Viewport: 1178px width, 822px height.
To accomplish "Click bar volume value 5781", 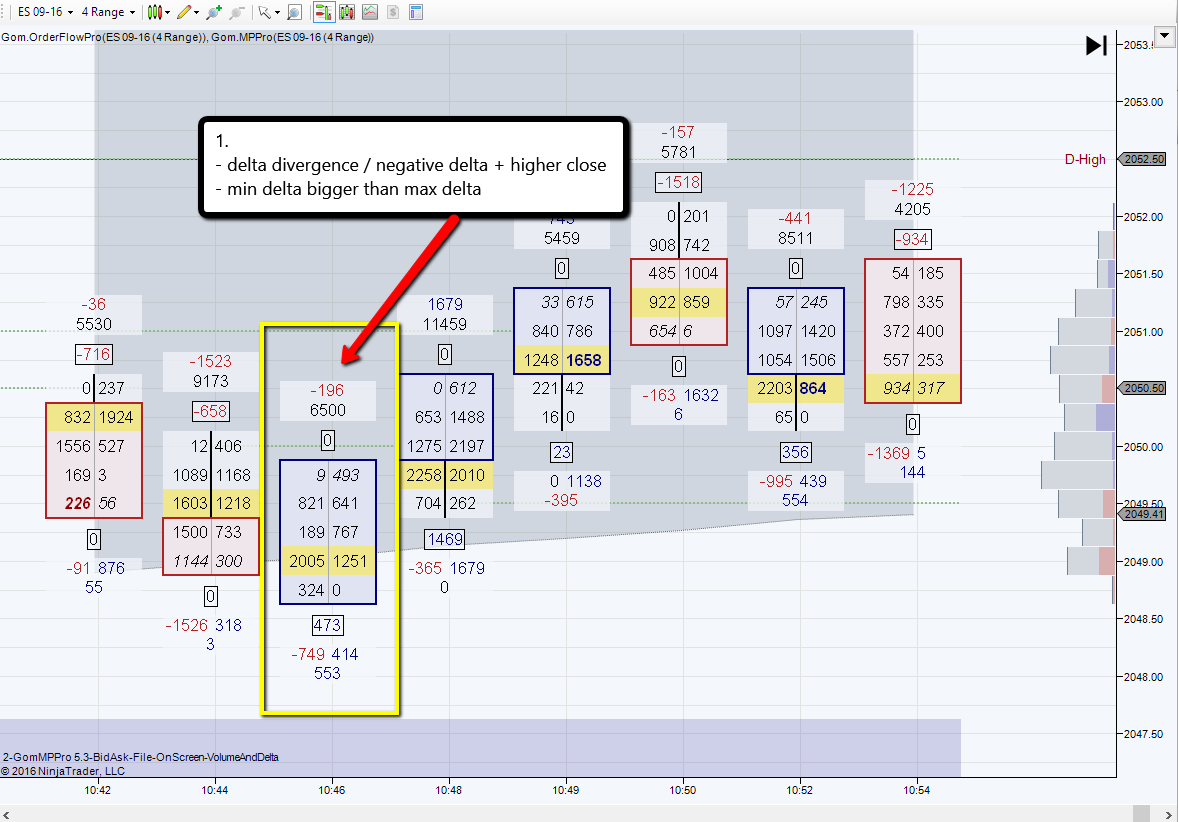I will point(678,153).
